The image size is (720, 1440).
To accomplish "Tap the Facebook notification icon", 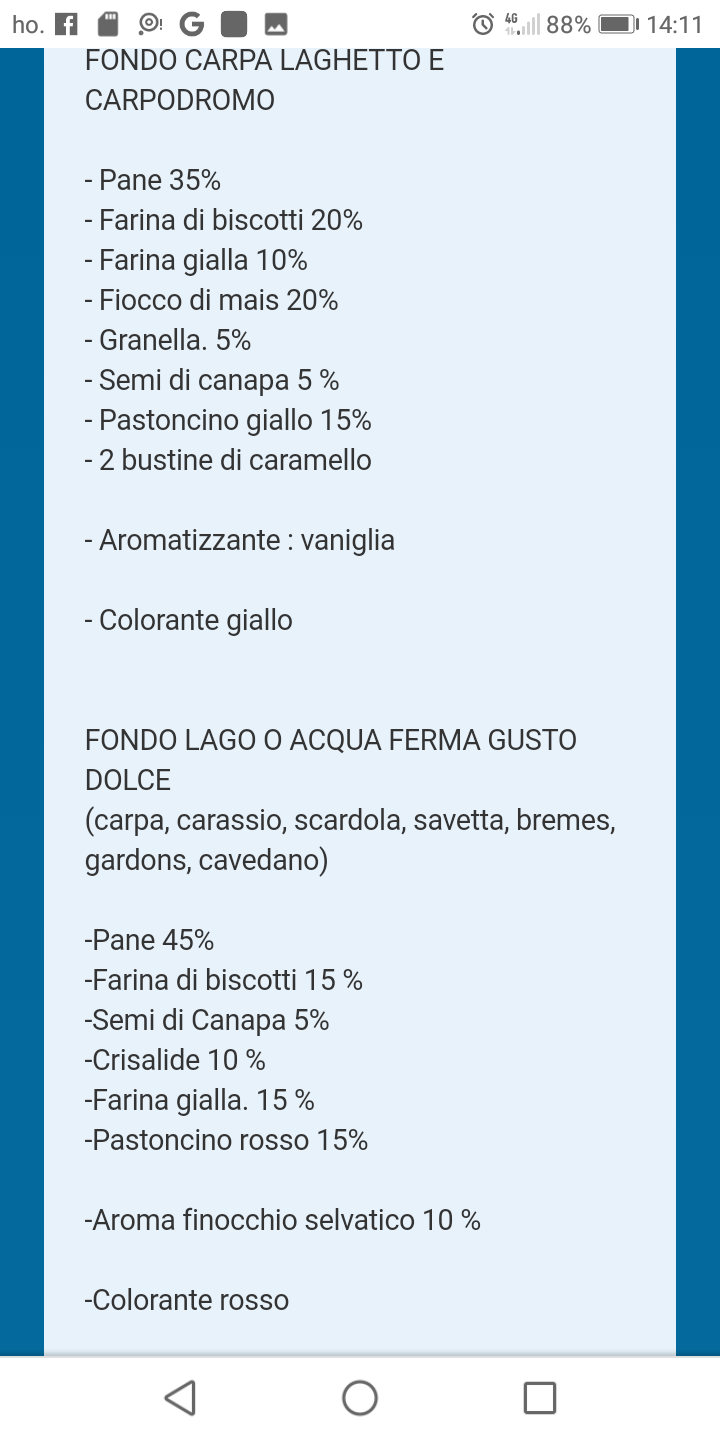I will click(66, 24).
